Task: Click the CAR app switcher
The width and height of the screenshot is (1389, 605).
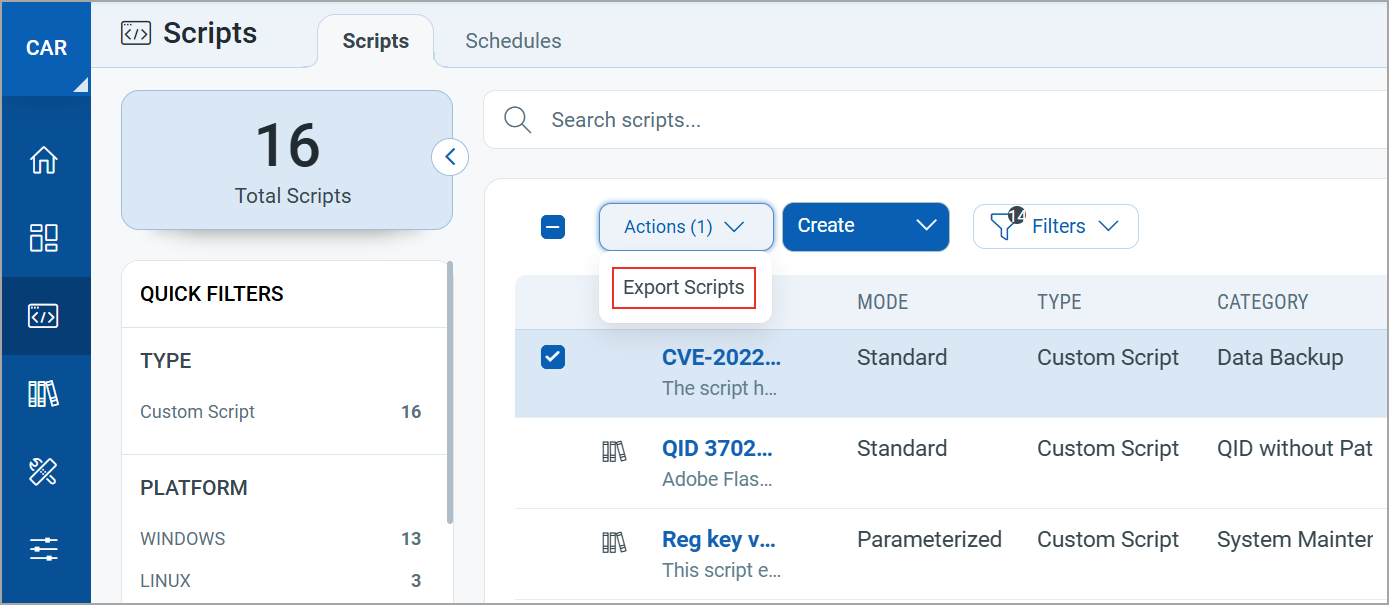Action: pyautogui.click(x=46, y=48)
